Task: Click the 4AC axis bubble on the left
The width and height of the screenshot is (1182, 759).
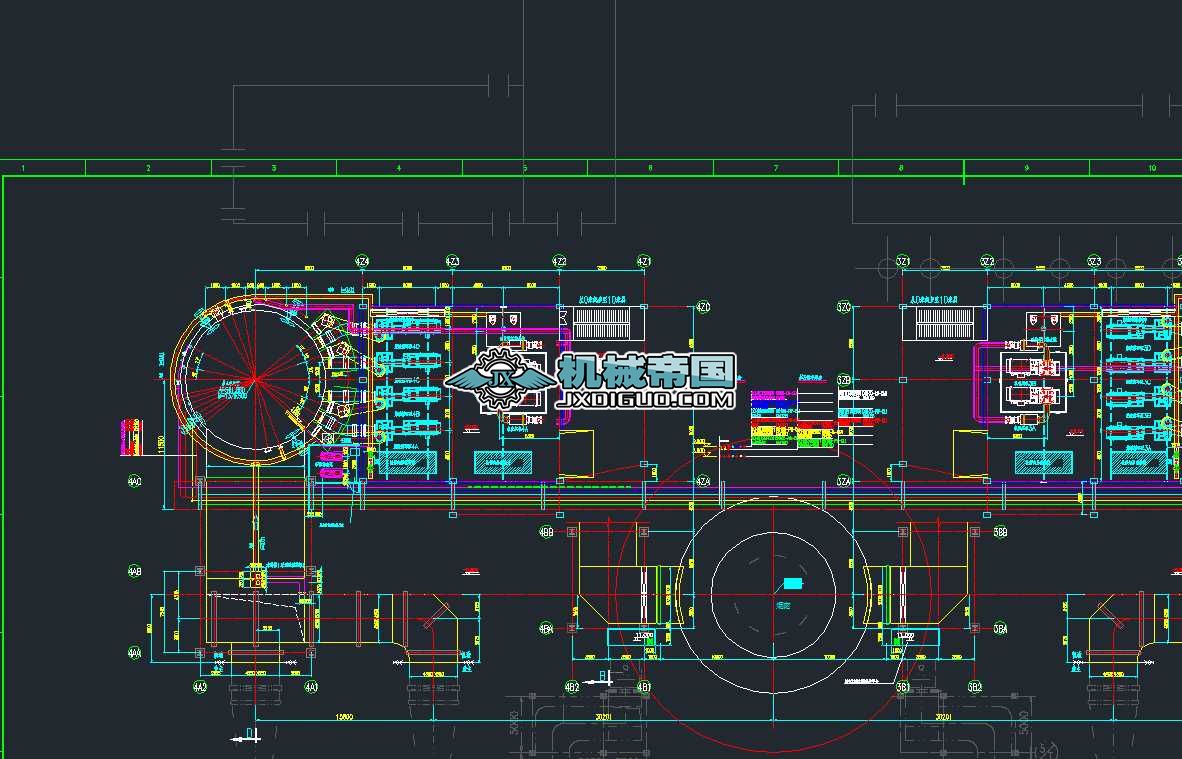Action: click(133, 480)
